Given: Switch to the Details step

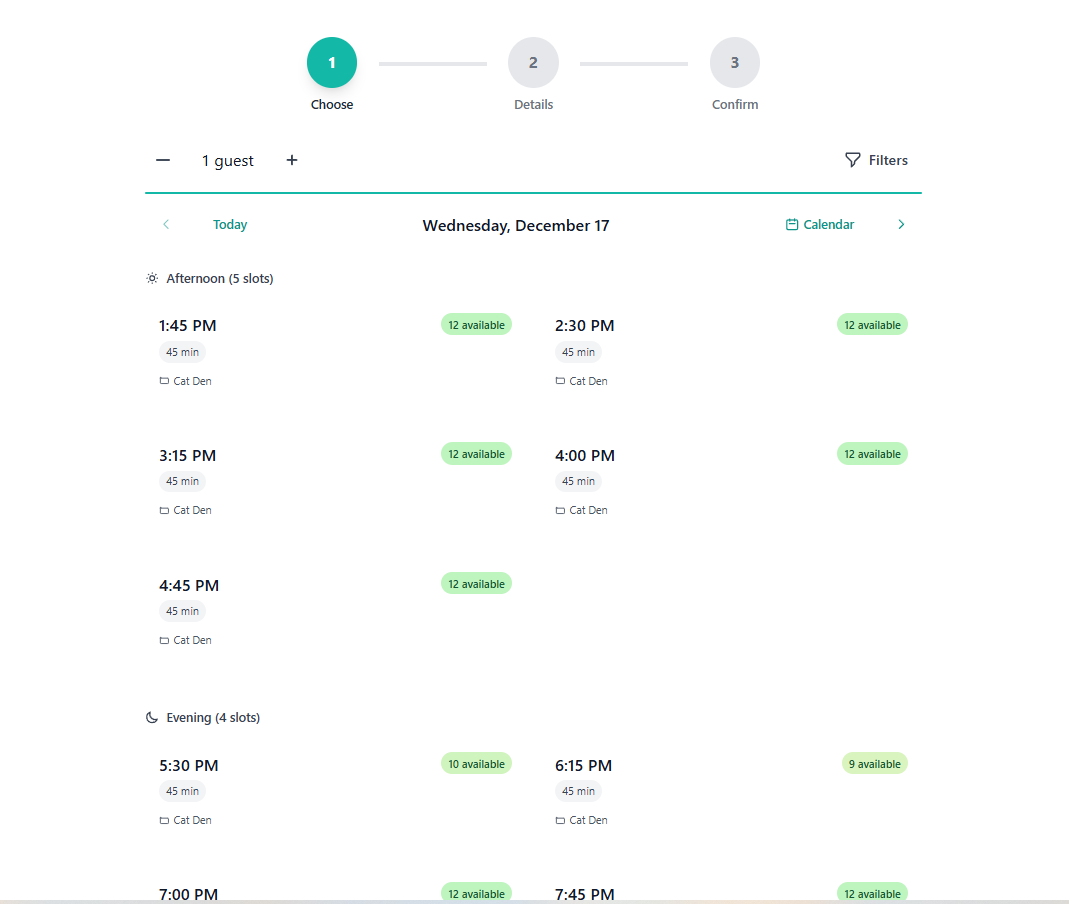Looking at the screenshot, I should point(533,62).
